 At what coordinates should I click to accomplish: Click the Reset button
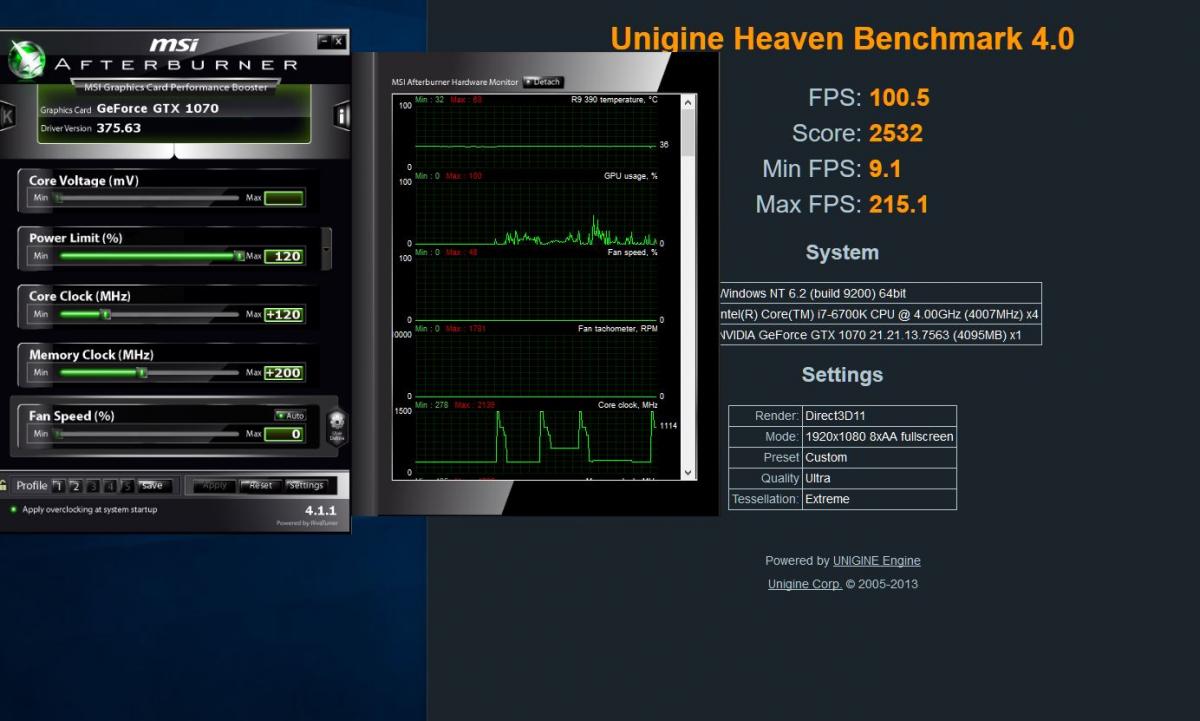(261, 486)
